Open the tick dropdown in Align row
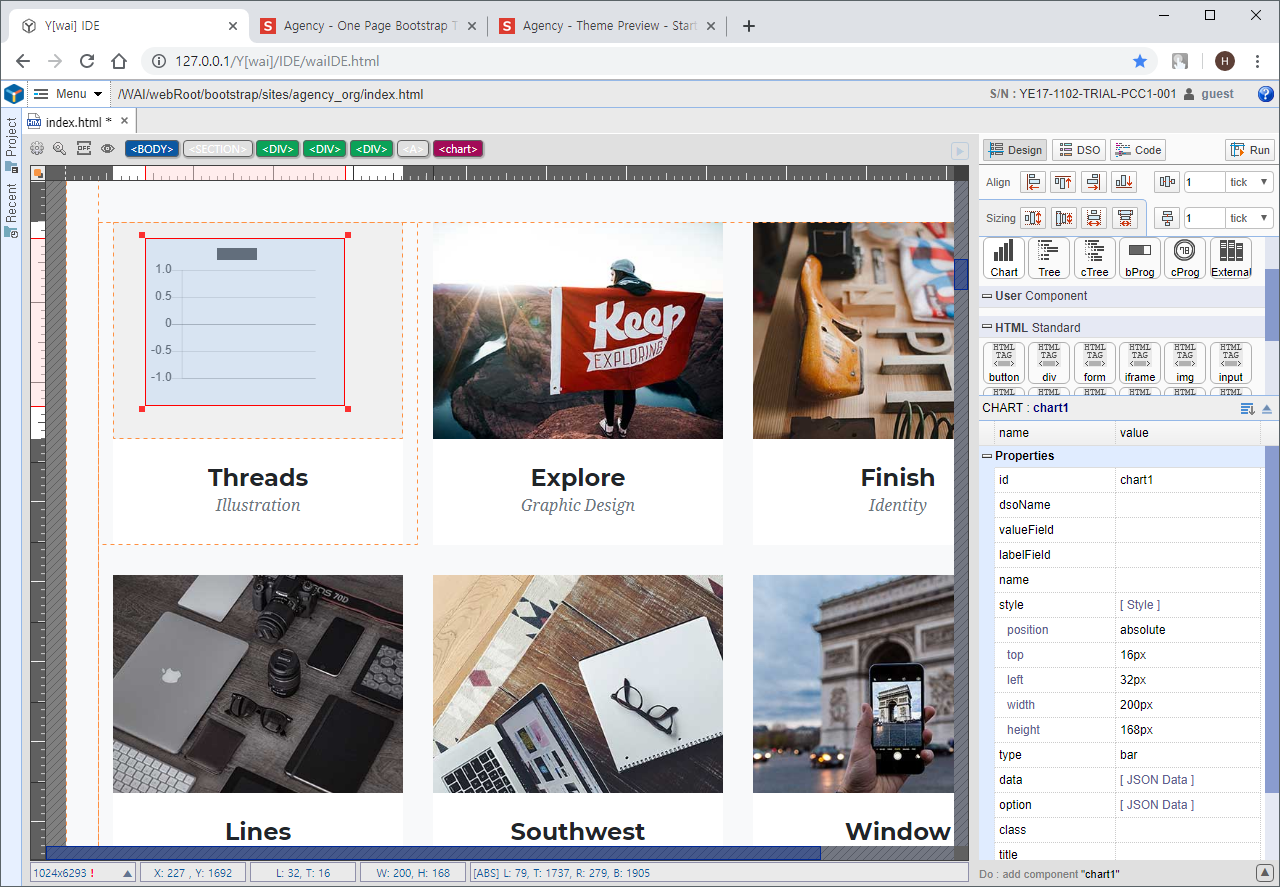The image size is (1280, 887). tap(1250, 182)
